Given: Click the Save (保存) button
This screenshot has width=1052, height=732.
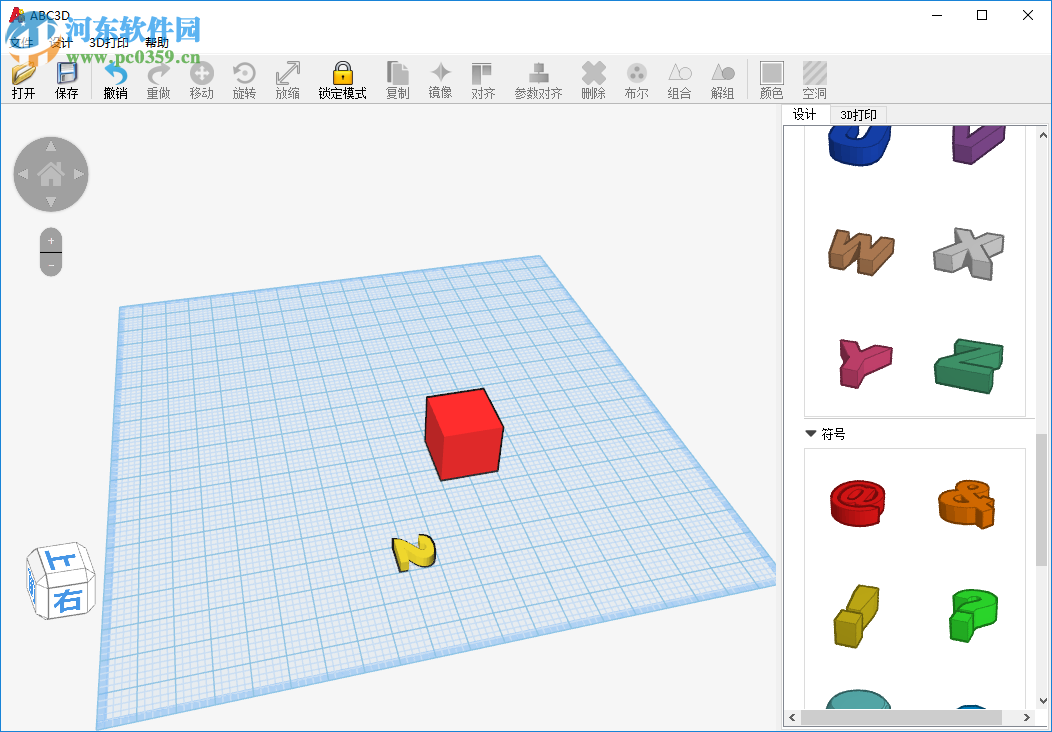Looking at the screenshot, I should (66, 80).
